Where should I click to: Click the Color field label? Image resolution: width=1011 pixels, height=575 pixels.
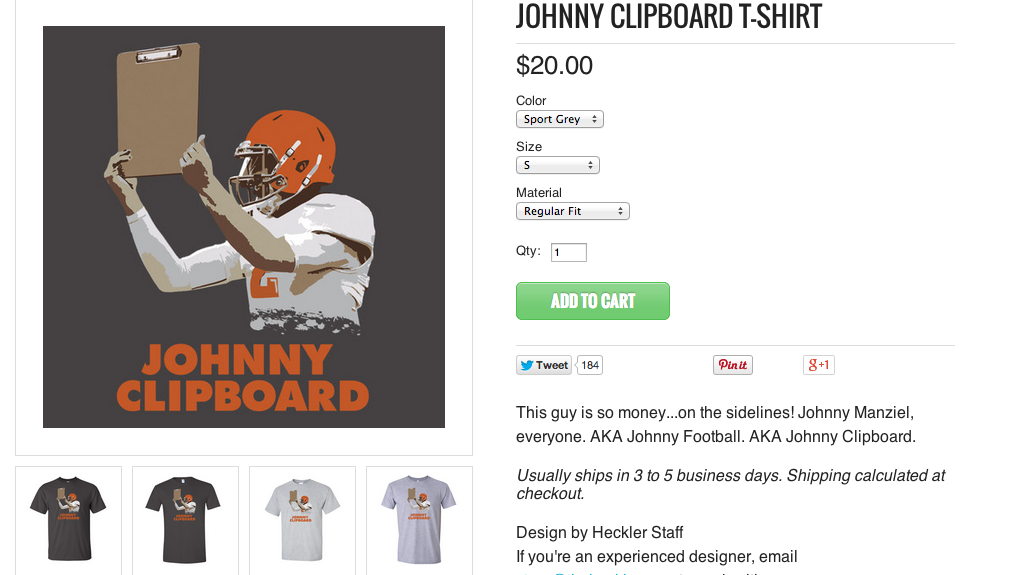(531, 100)
